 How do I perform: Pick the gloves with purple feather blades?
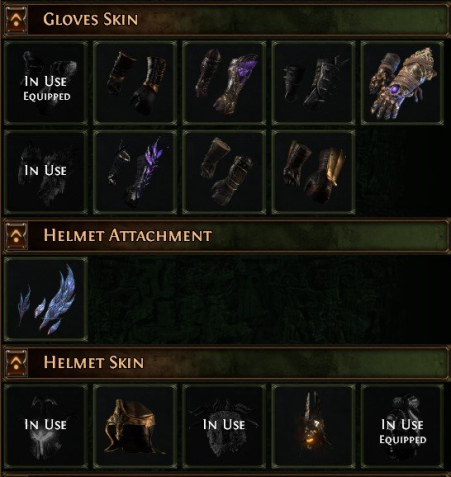pyautogui.click(x=135, y=172)
